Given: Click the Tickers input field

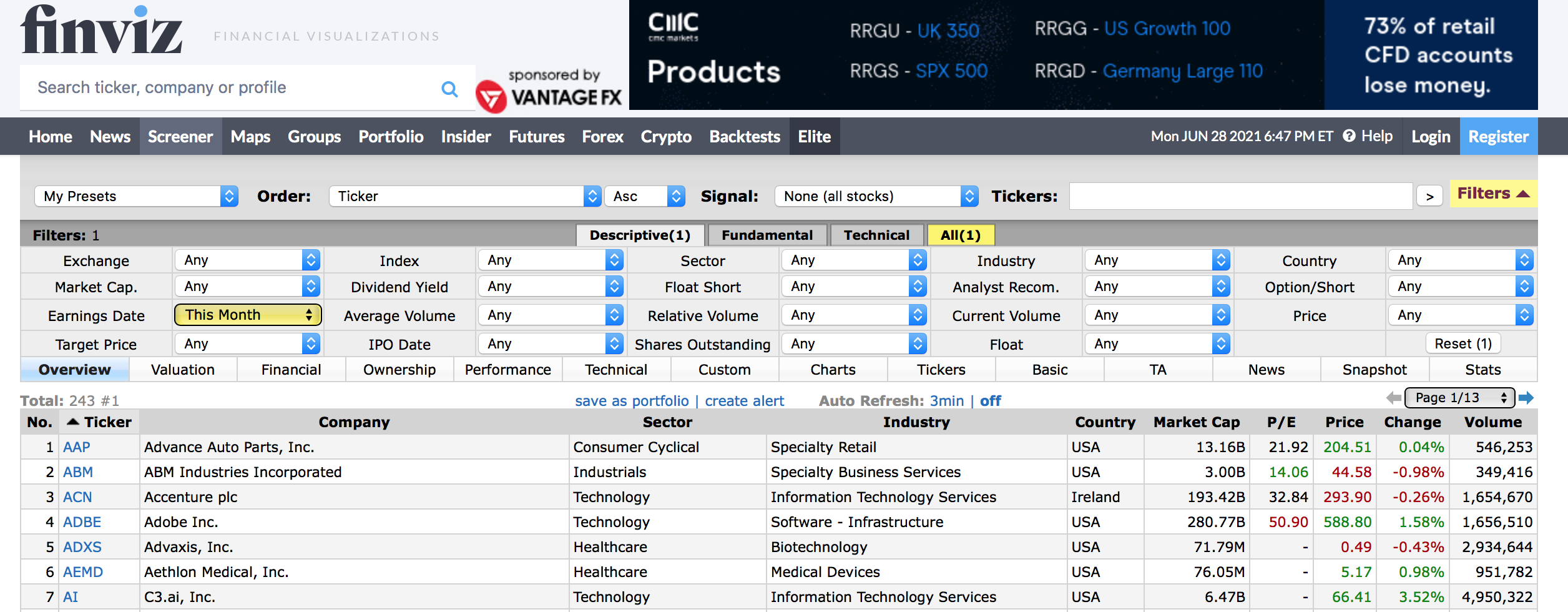Looking at the screenshot, I should click(1240, 196).
